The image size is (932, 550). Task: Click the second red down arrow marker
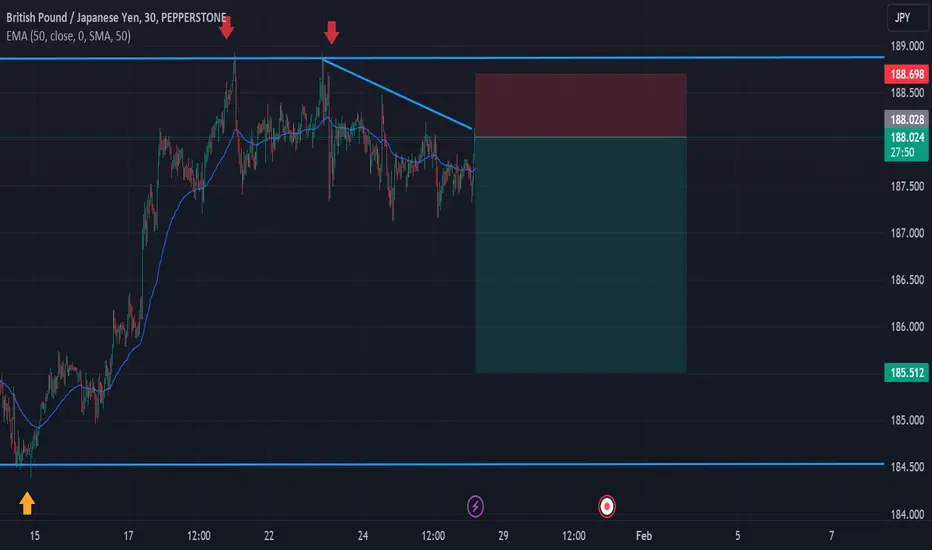pyautogui.click(x=332, y=32)
